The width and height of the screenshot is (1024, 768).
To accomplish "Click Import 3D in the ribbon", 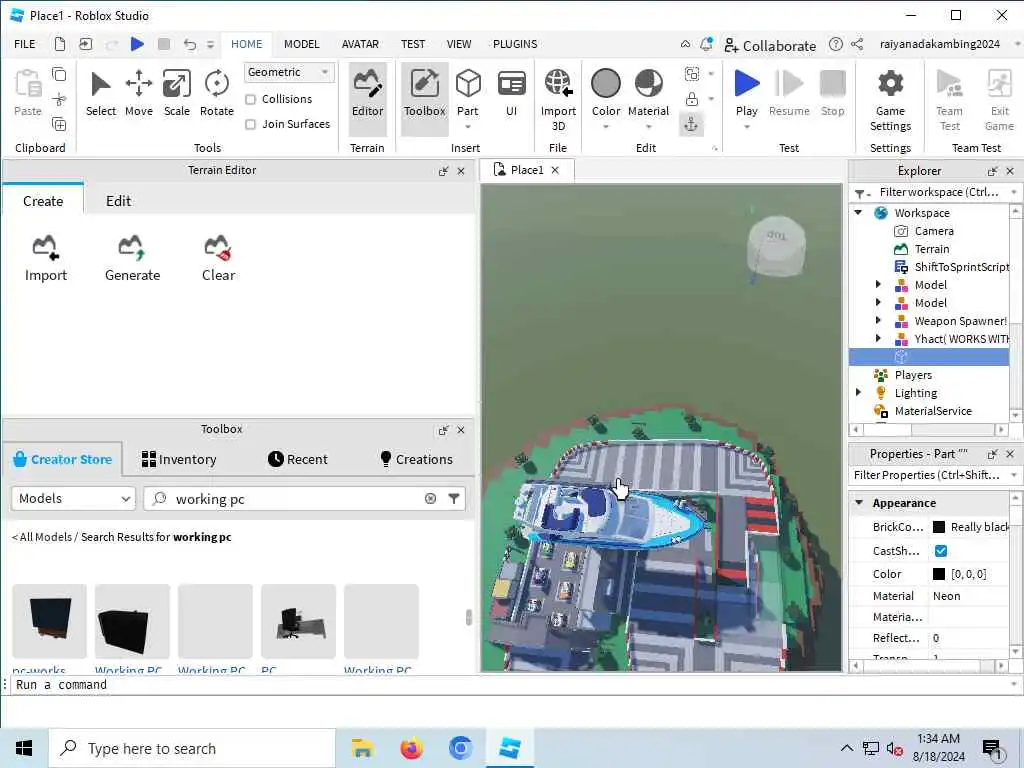I will tap(558, 101).
